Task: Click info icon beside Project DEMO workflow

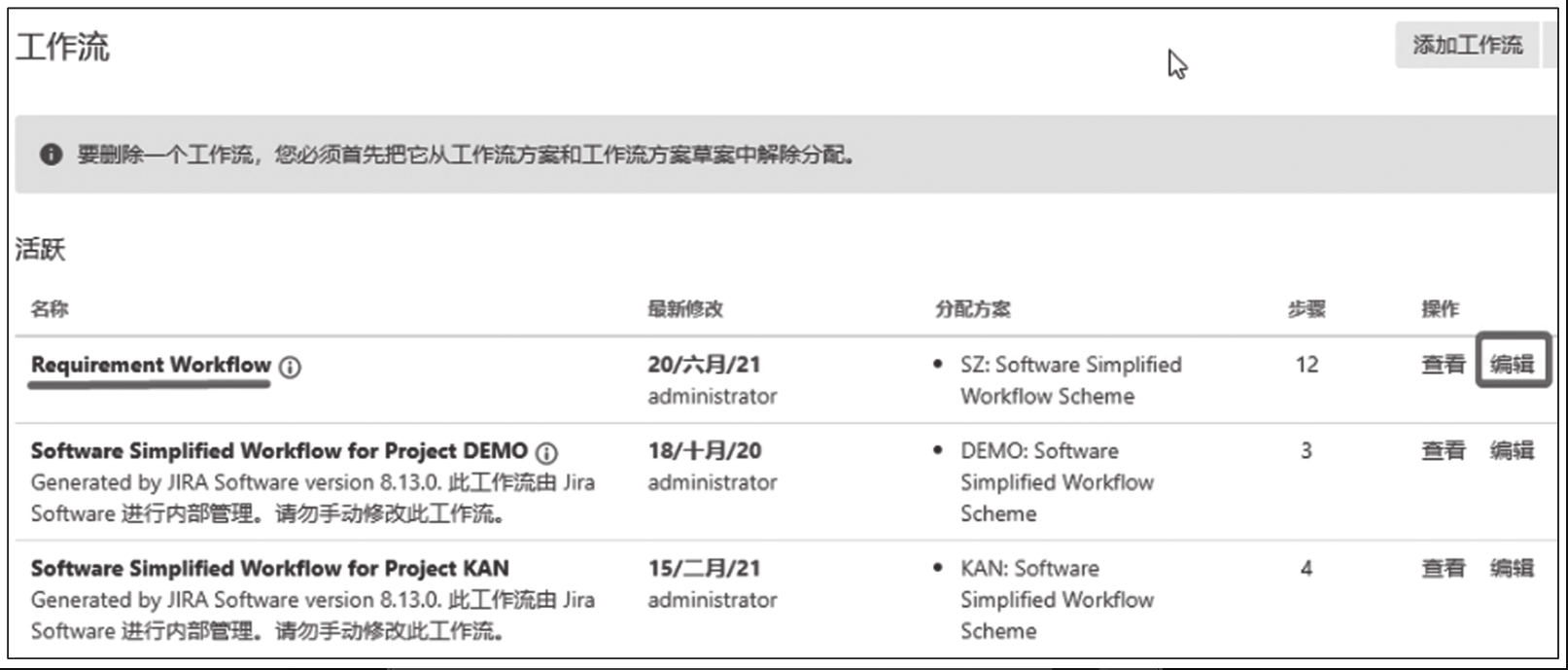Action: (x=547, y=452)
